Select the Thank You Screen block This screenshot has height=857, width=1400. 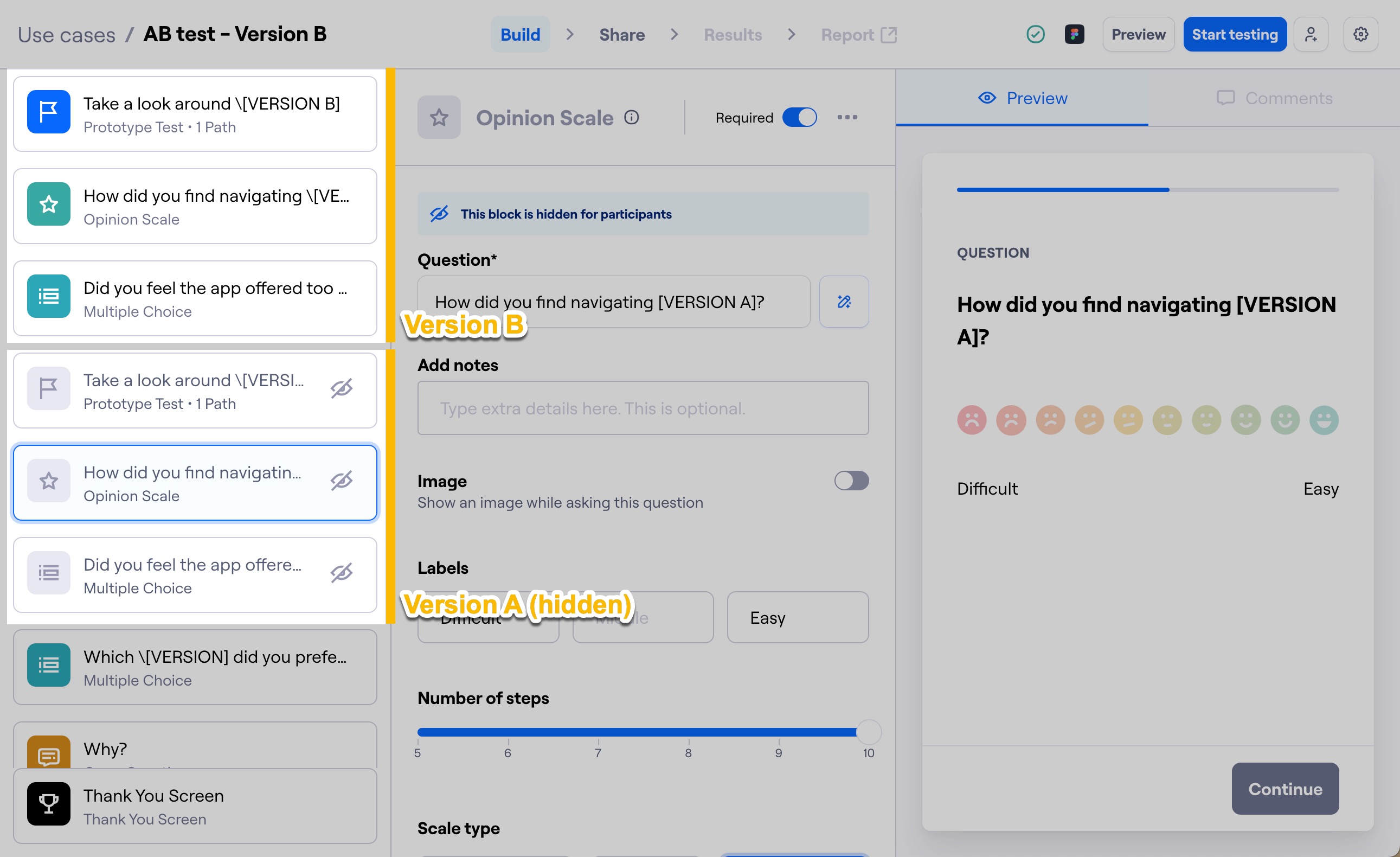tap(195, 807)
